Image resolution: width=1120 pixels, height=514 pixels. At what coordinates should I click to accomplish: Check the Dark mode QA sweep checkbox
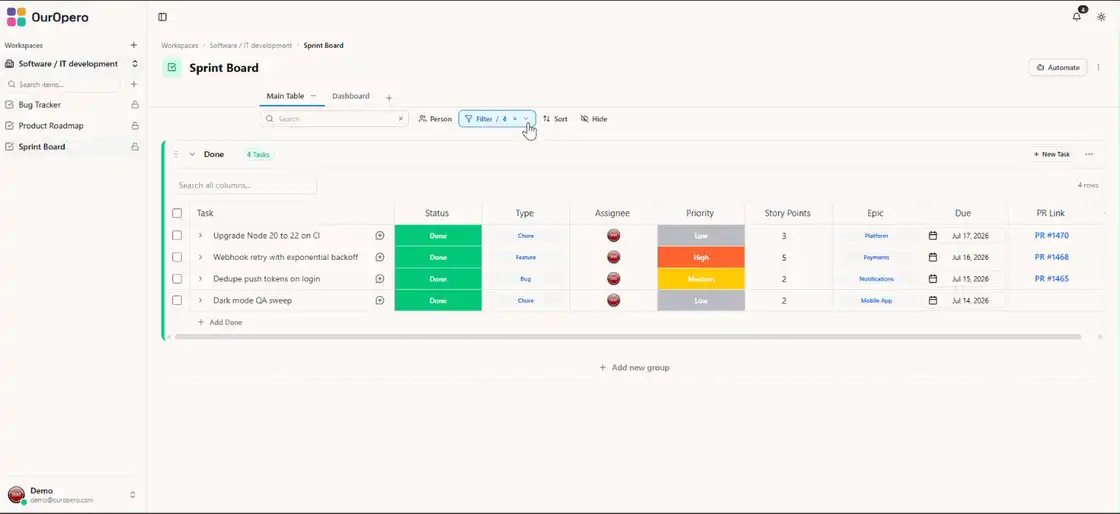177,301
